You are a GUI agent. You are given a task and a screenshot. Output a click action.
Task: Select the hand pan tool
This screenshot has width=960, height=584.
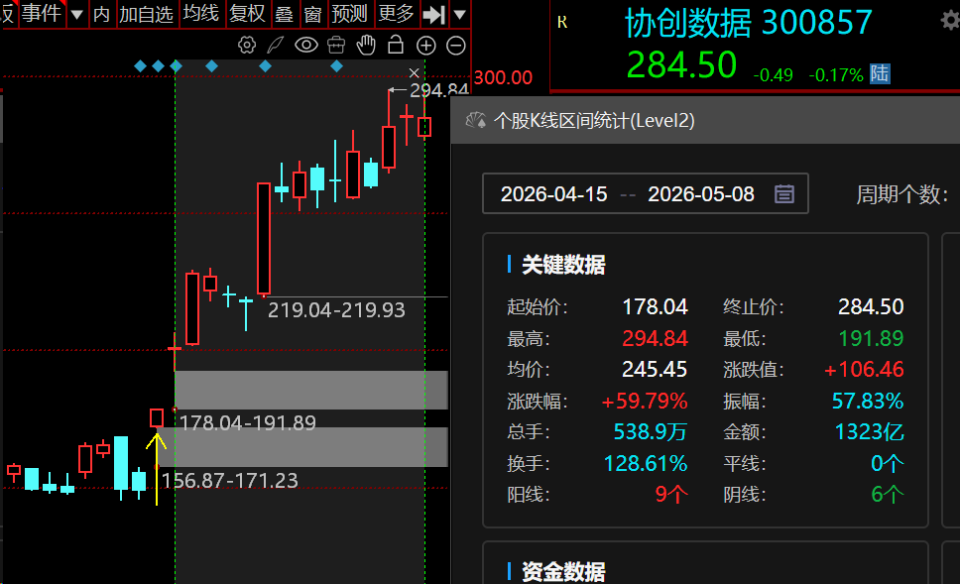(x=366, y=45)
